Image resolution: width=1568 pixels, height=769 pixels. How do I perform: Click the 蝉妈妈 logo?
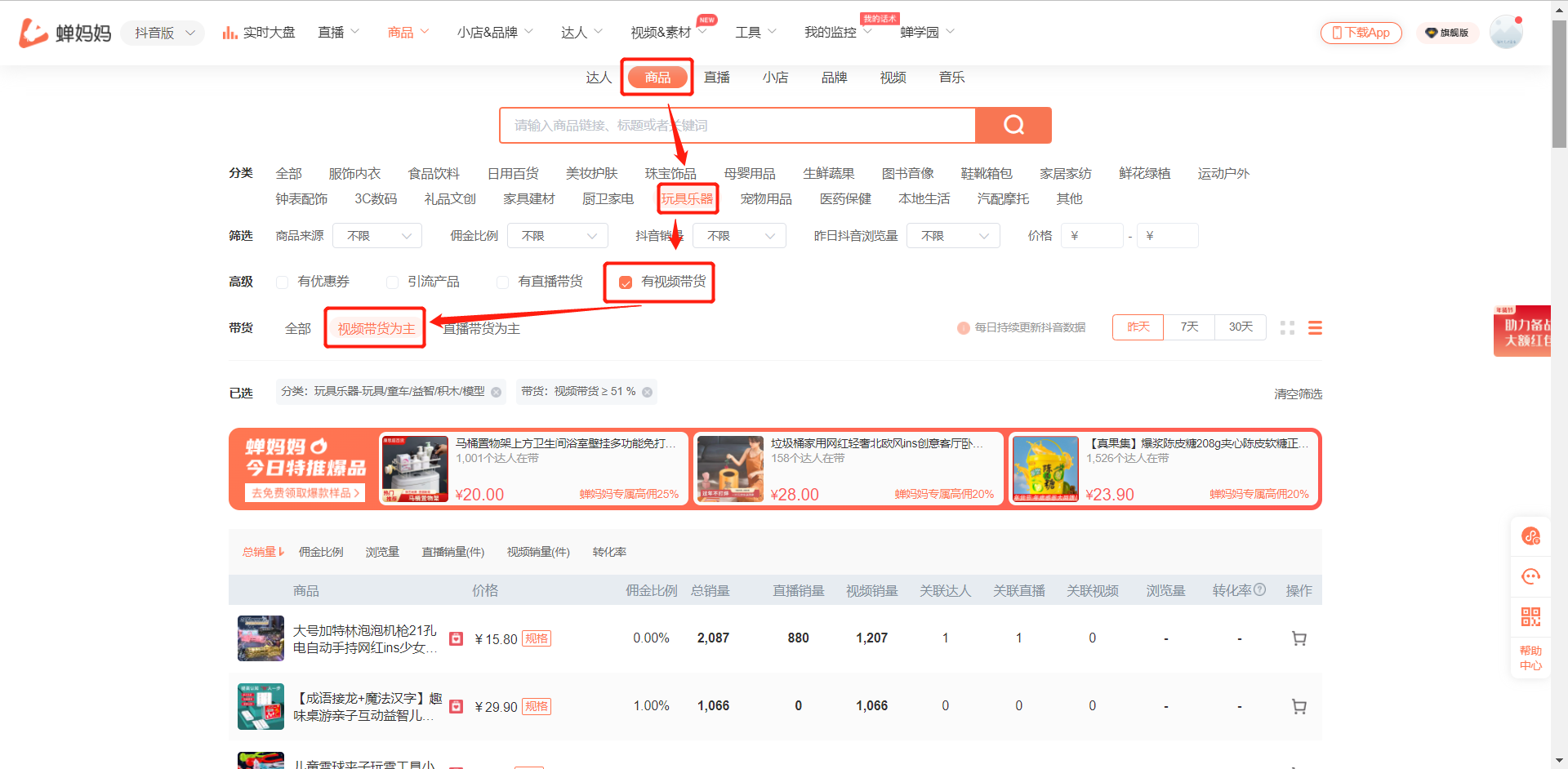coord(65,33)
